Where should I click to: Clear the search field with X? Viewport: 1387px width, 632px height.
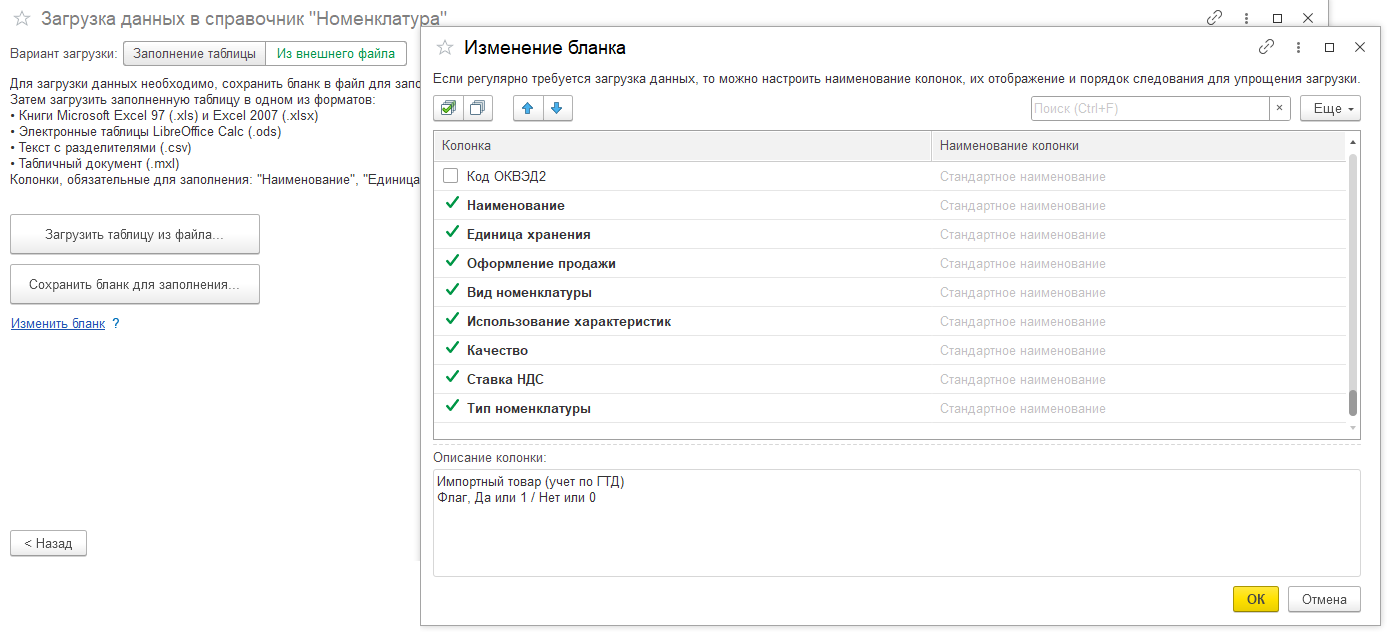click(1279, 108)
